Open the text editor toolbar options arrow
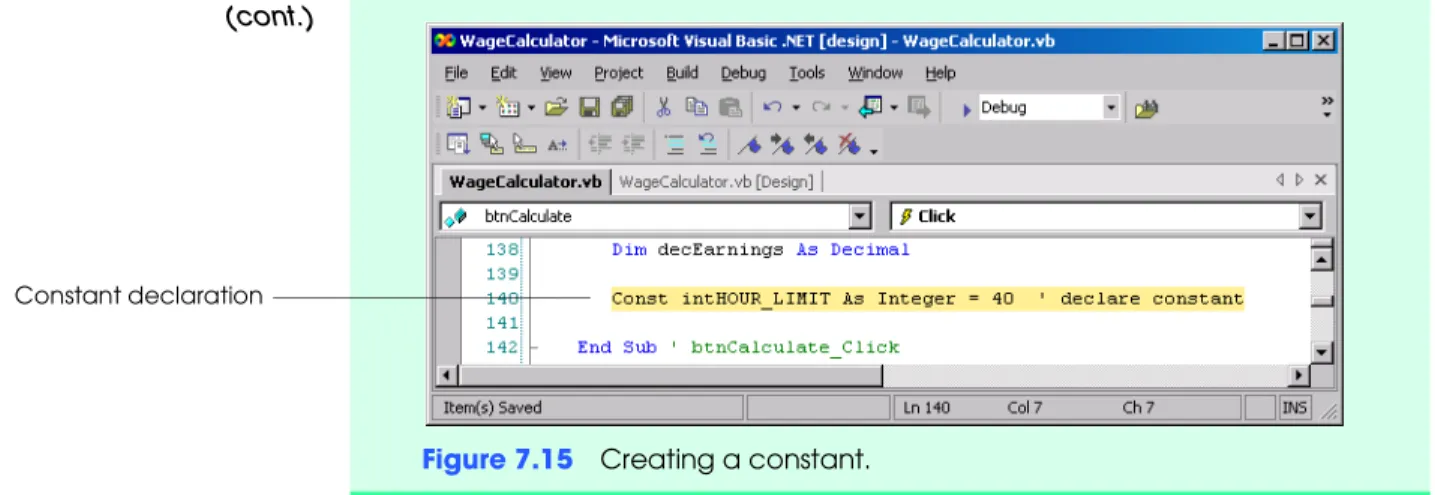Viewport: 1435px width, 495px height. pos(875,151)
